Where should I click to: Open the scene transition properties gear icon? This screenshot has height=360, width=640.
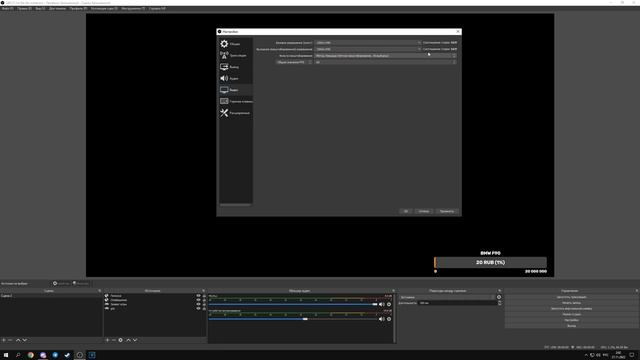499,297
